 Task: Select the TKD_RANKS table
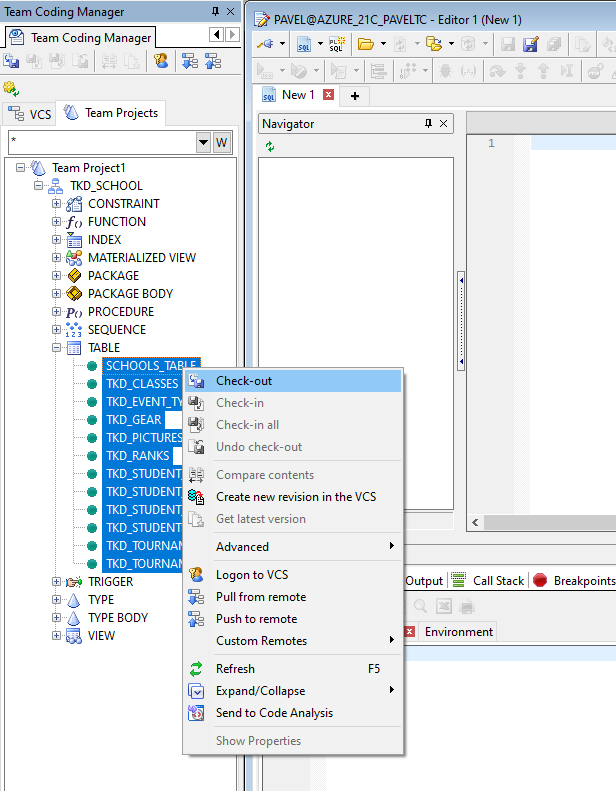click(x=138, y=456)
